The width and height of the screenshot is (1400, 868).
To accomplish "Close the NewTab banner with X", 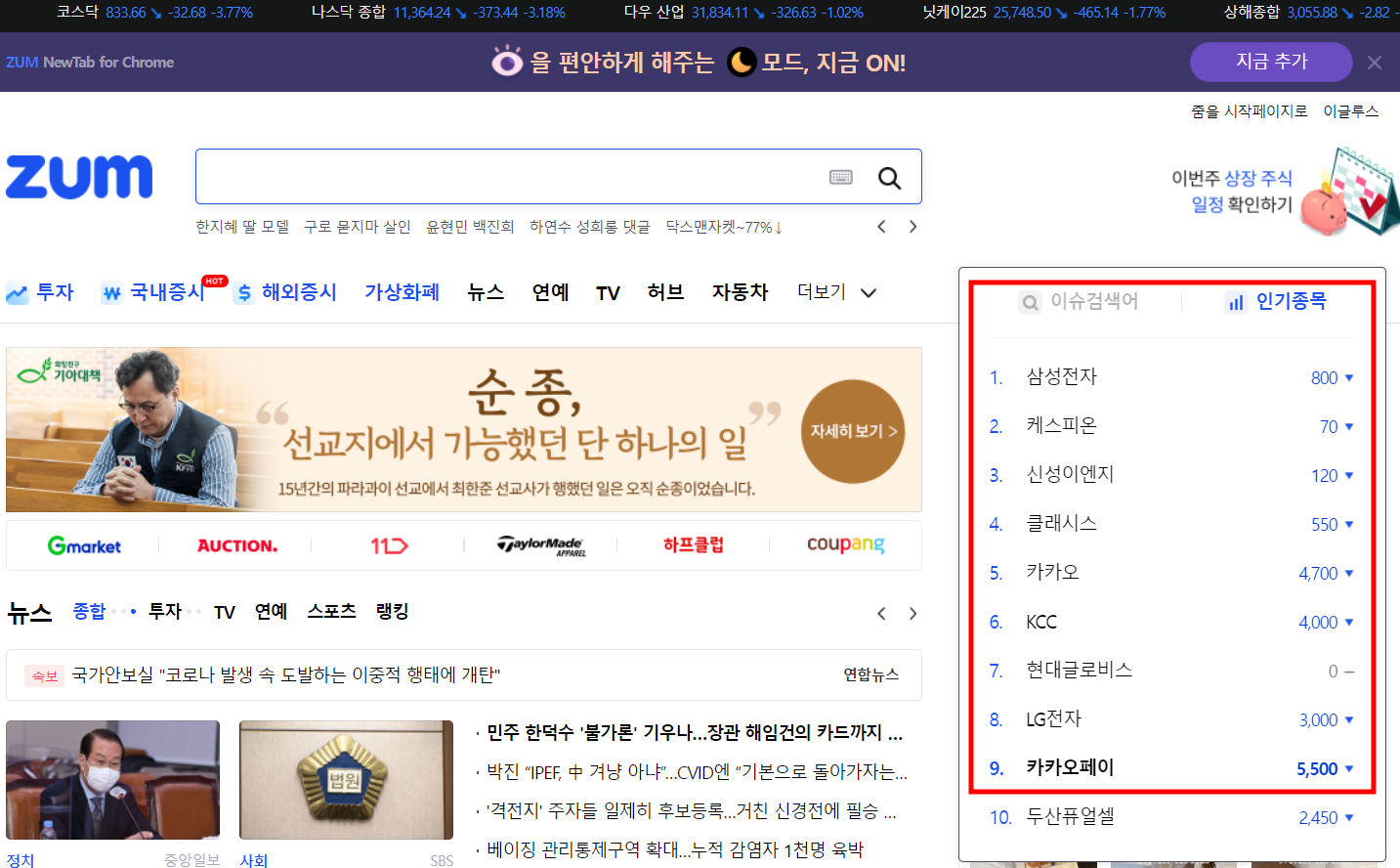I will [1375, 63].
